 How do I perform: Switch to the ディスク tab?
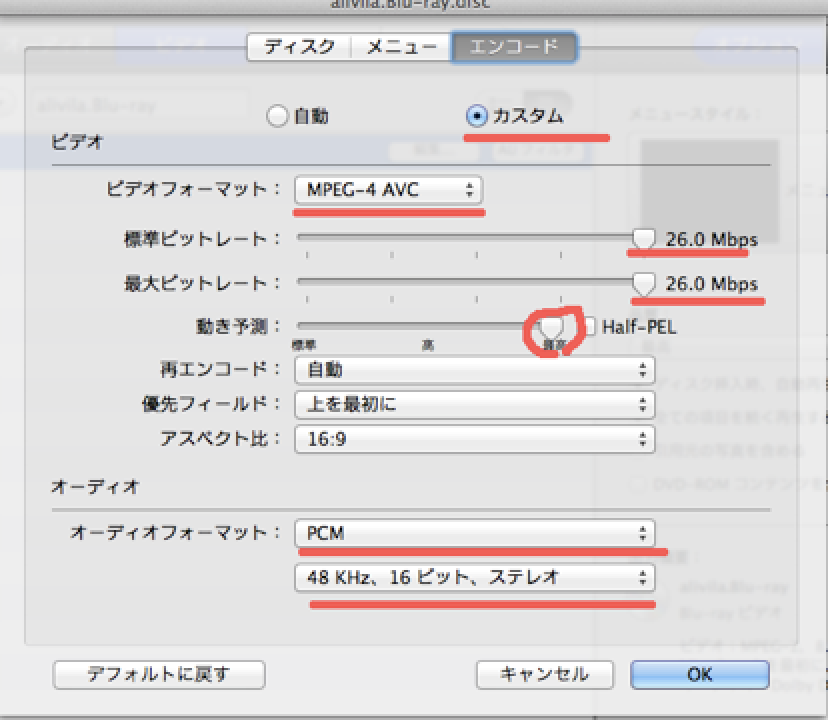point(299,47)
